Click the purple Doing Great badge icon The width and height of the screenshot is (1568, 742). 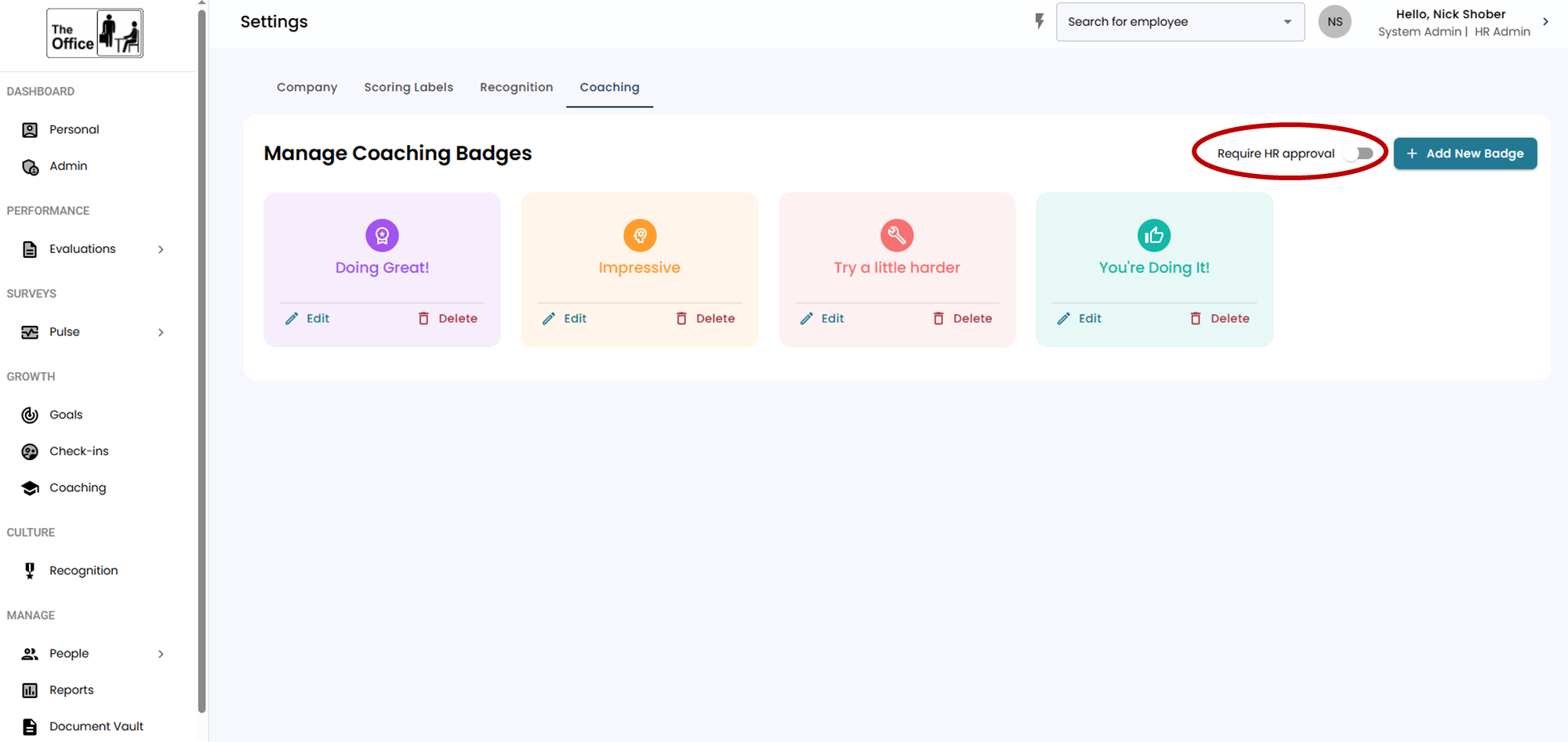(382, 235)
